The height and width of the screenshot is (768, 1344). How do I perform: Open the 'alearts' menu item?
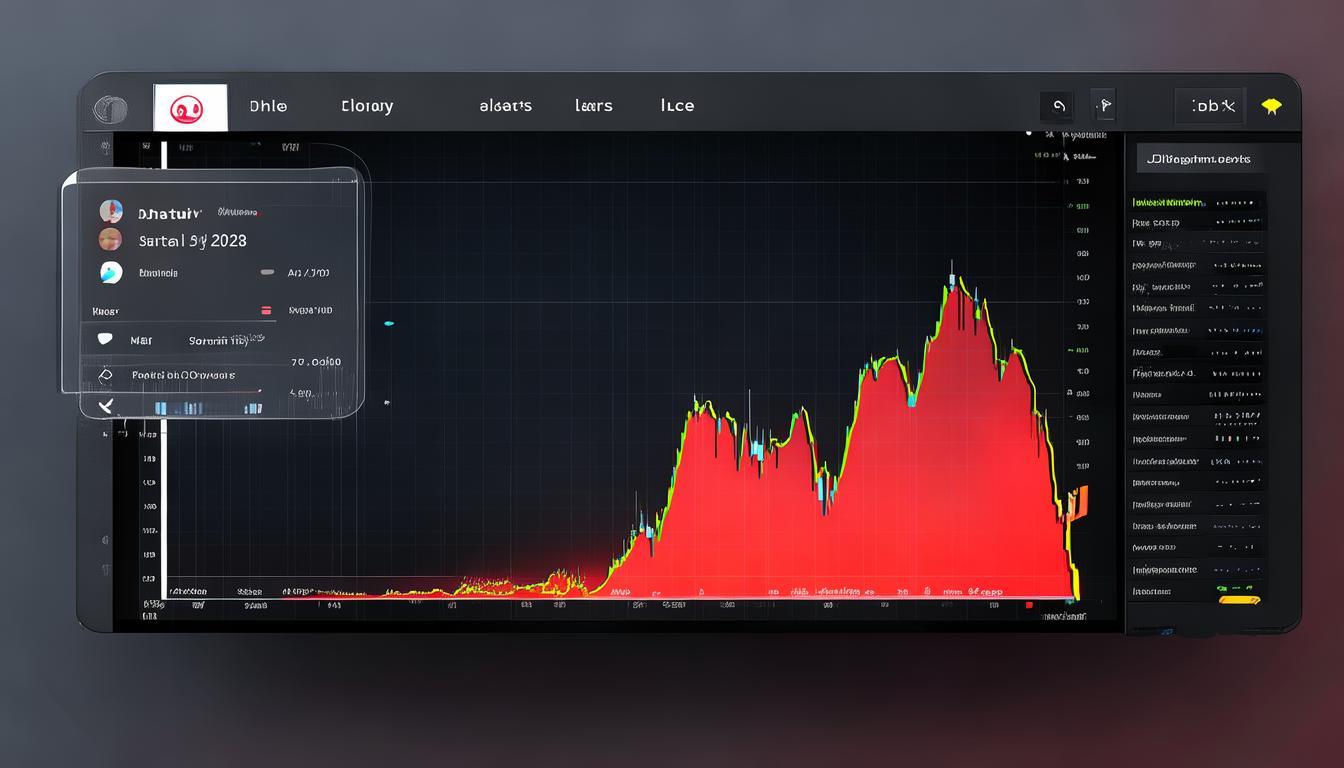505,106
